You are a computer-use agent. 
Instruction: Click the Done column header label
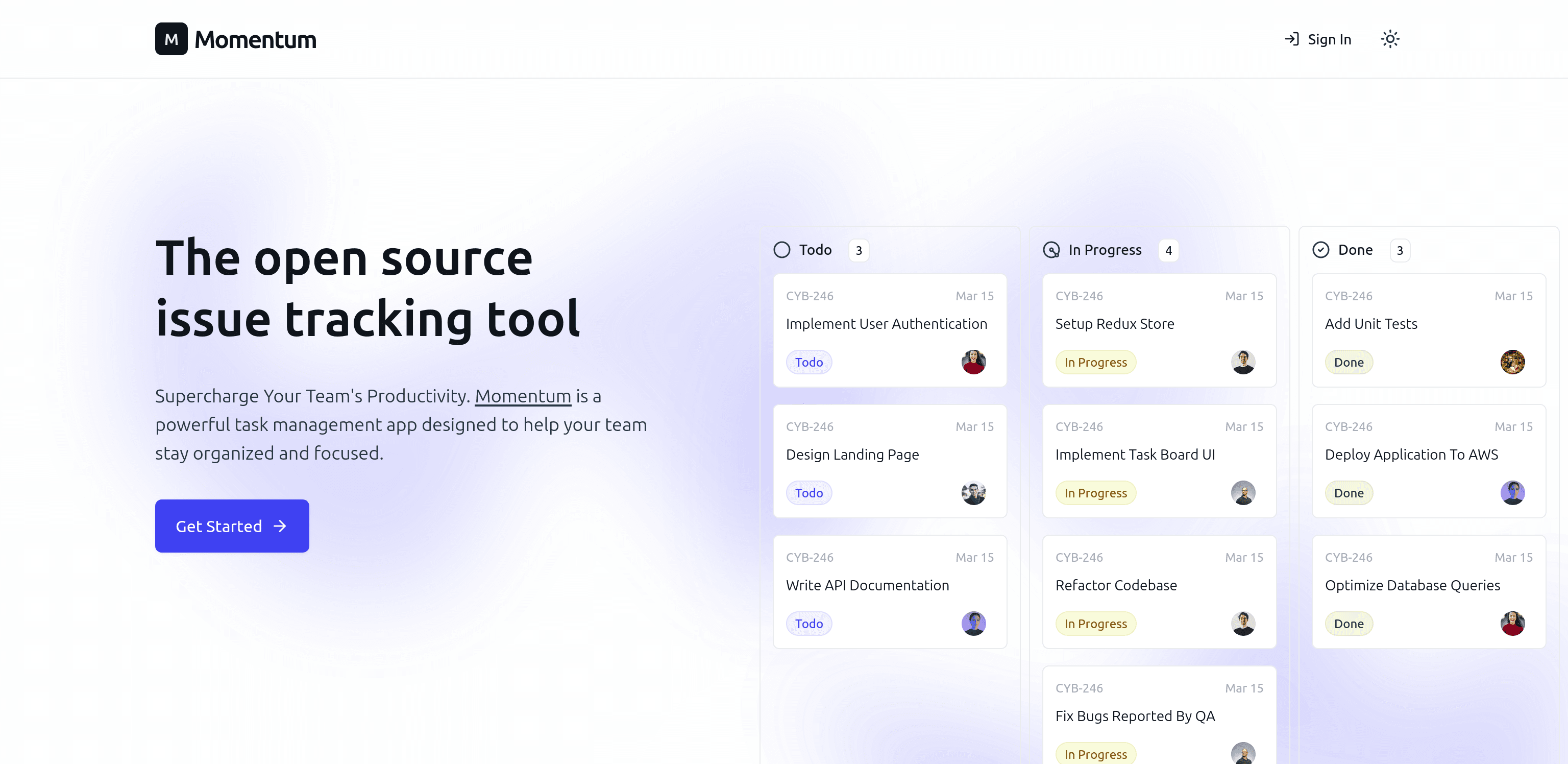pos(1355,250)
